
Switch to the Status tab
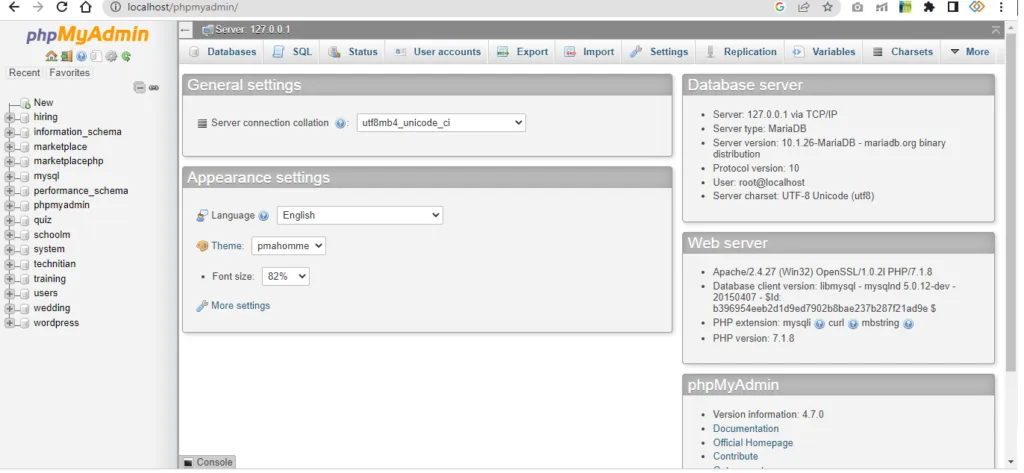point(353,52)
